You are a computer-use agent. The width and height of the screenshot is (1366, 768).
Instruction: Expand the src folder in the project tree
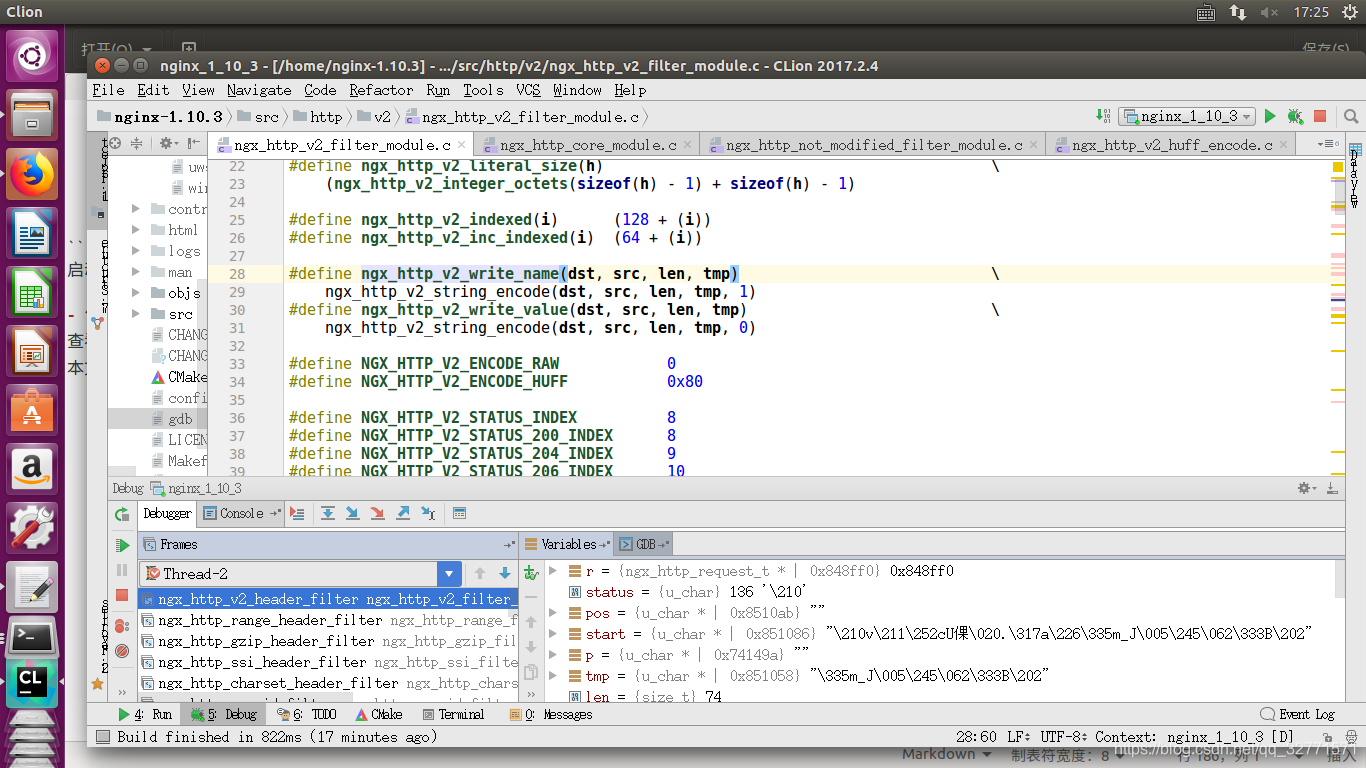136,314
